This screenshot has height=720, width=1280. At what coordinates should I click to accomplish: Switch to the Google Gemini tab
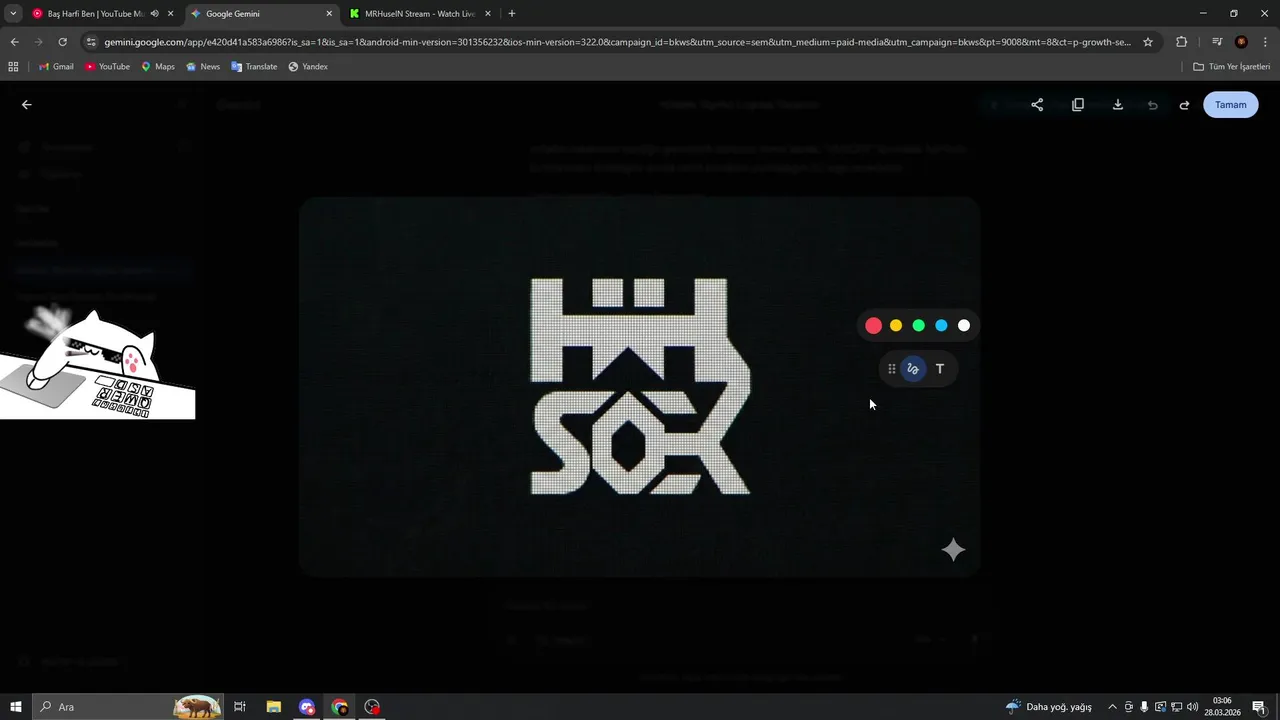pos(261,14)
